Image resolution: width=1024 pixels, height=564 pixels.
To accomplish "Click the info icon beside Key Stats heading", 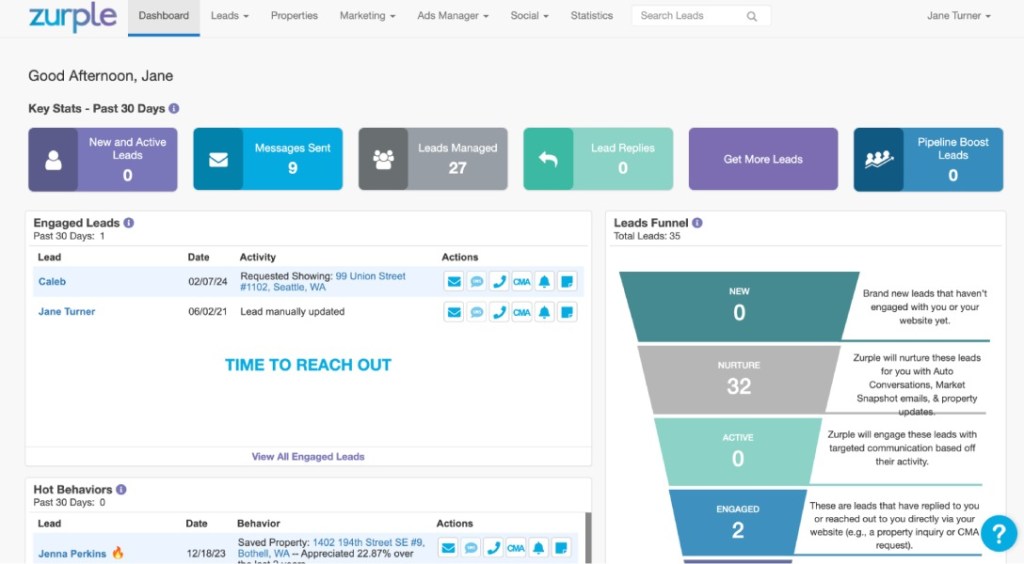I will coord(174,108).
